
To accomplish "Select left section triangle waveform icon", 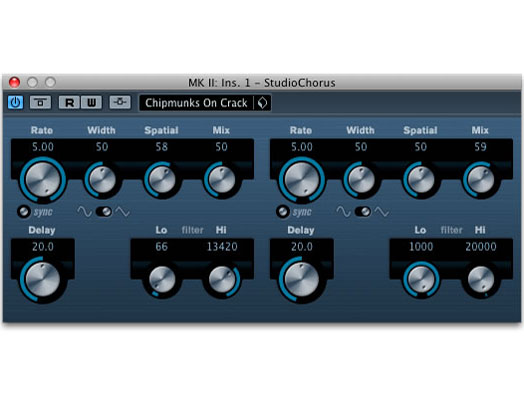I will [x=123, y=212].
